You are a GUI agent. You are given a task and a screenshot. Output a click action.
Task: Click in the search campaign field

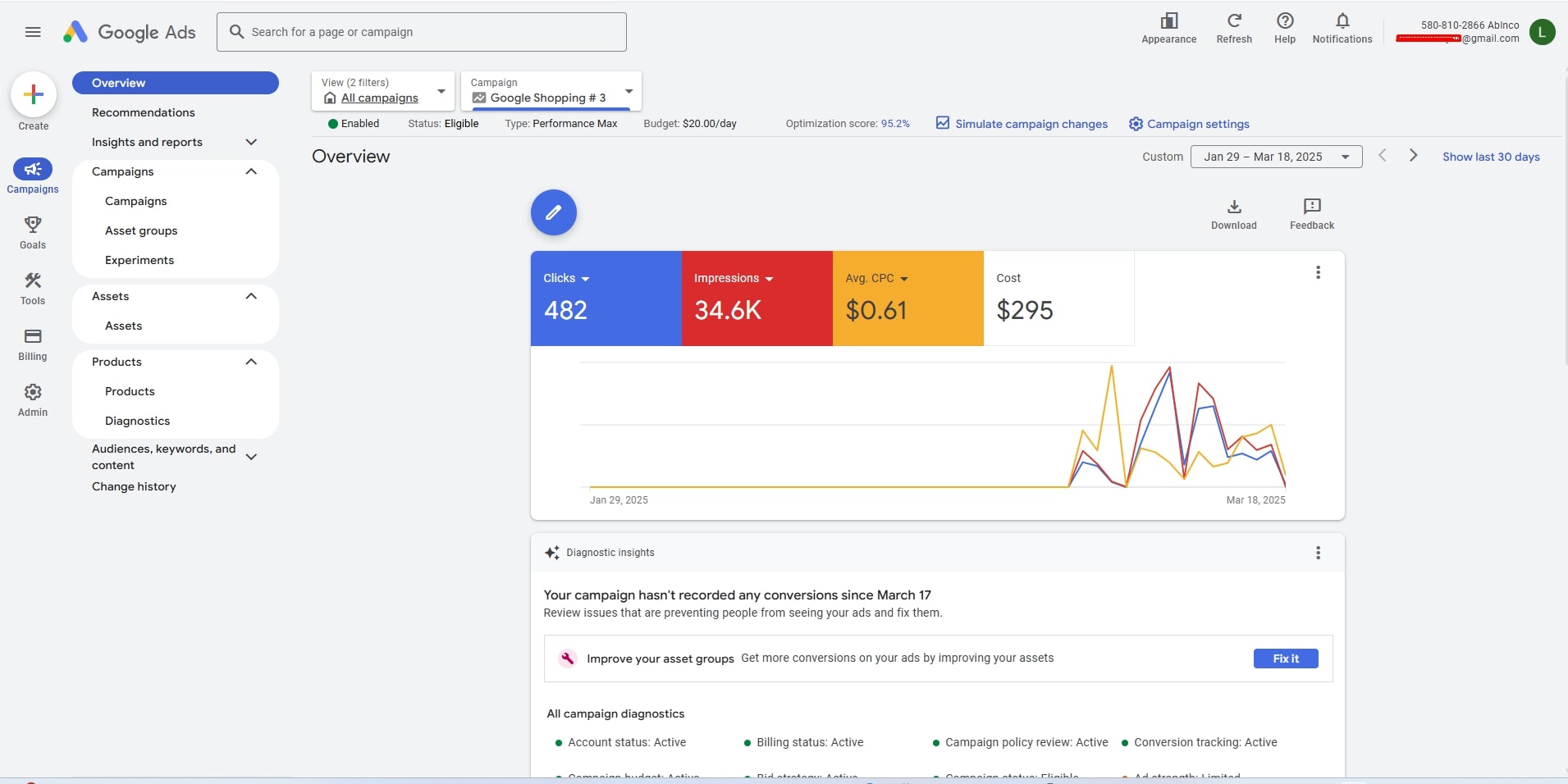pyautogui.click(x=422, y=32)
